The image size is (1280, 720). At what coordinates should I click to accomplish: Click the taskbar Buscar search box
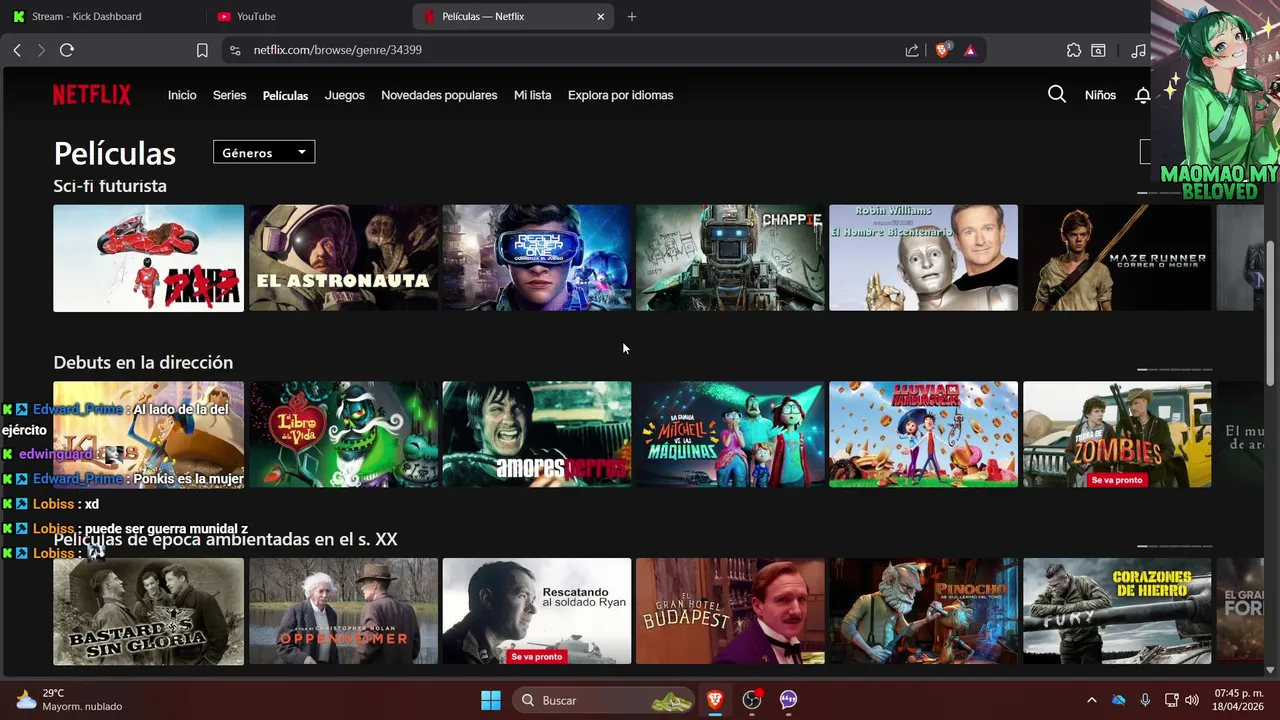605,700
